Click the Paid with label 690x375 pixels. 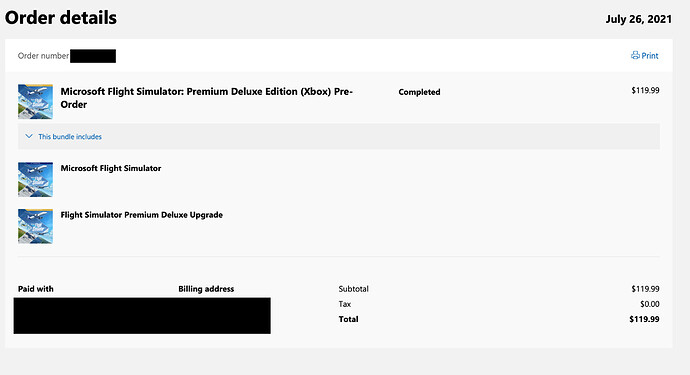click(x=36, y=289)
